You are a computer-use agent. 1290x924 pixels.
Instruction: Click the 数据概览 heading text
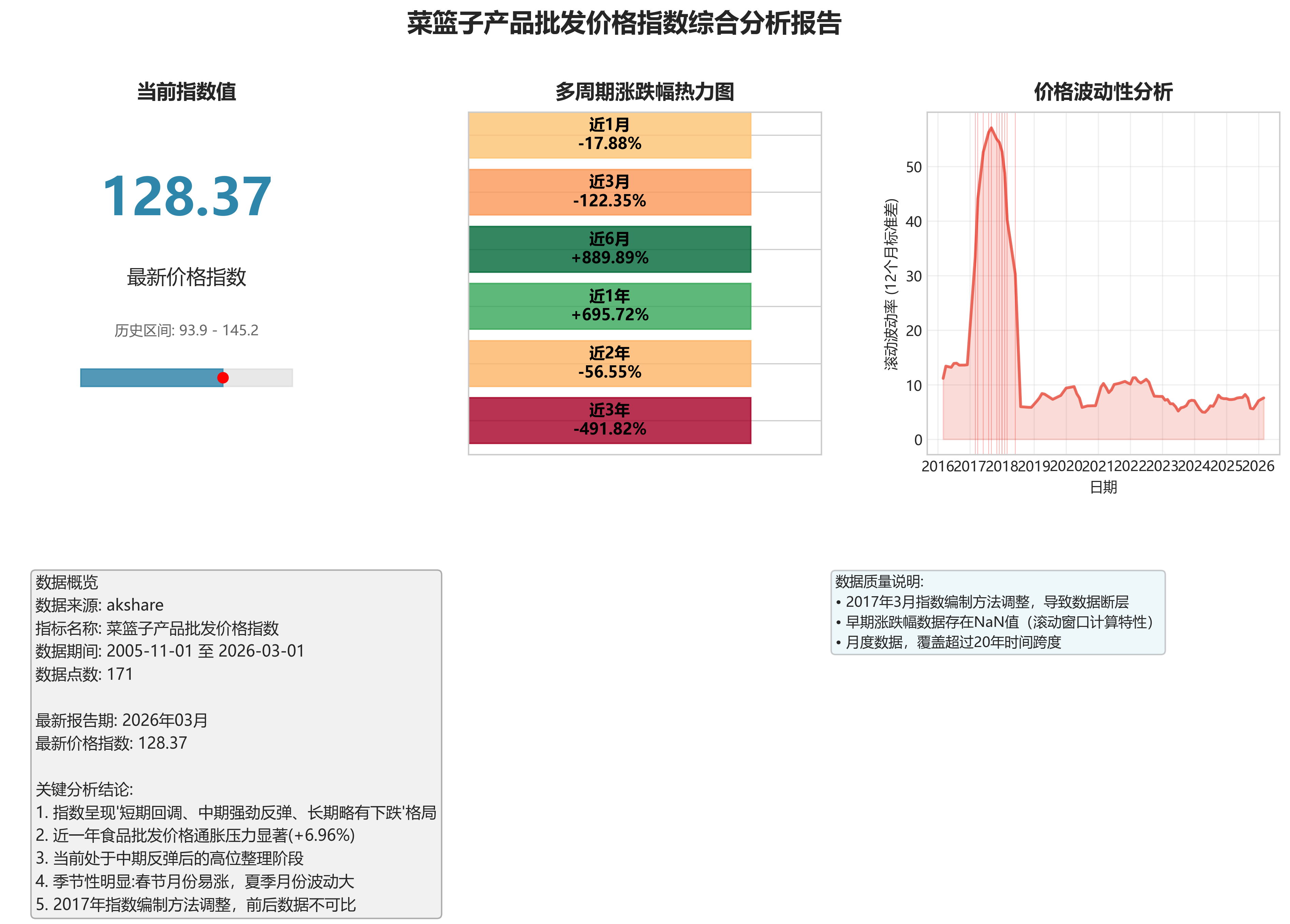point(67,582)
